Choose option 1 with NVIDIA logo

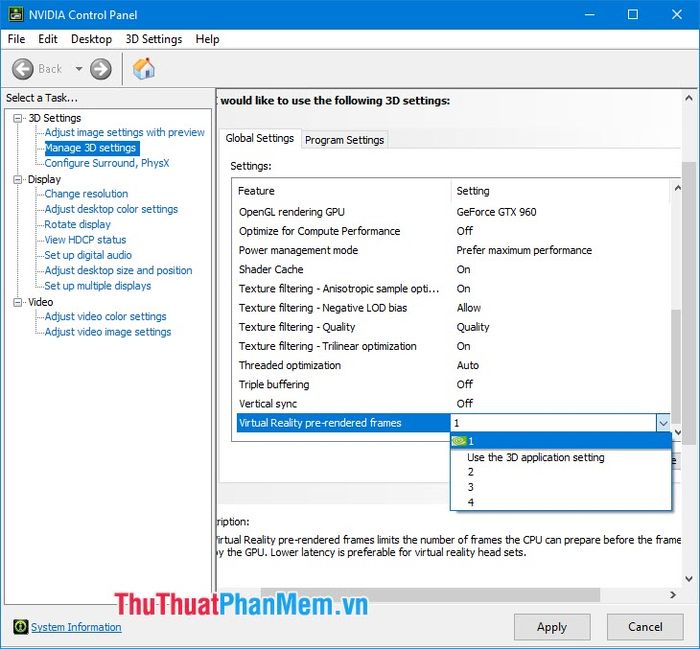coord(561,441)
